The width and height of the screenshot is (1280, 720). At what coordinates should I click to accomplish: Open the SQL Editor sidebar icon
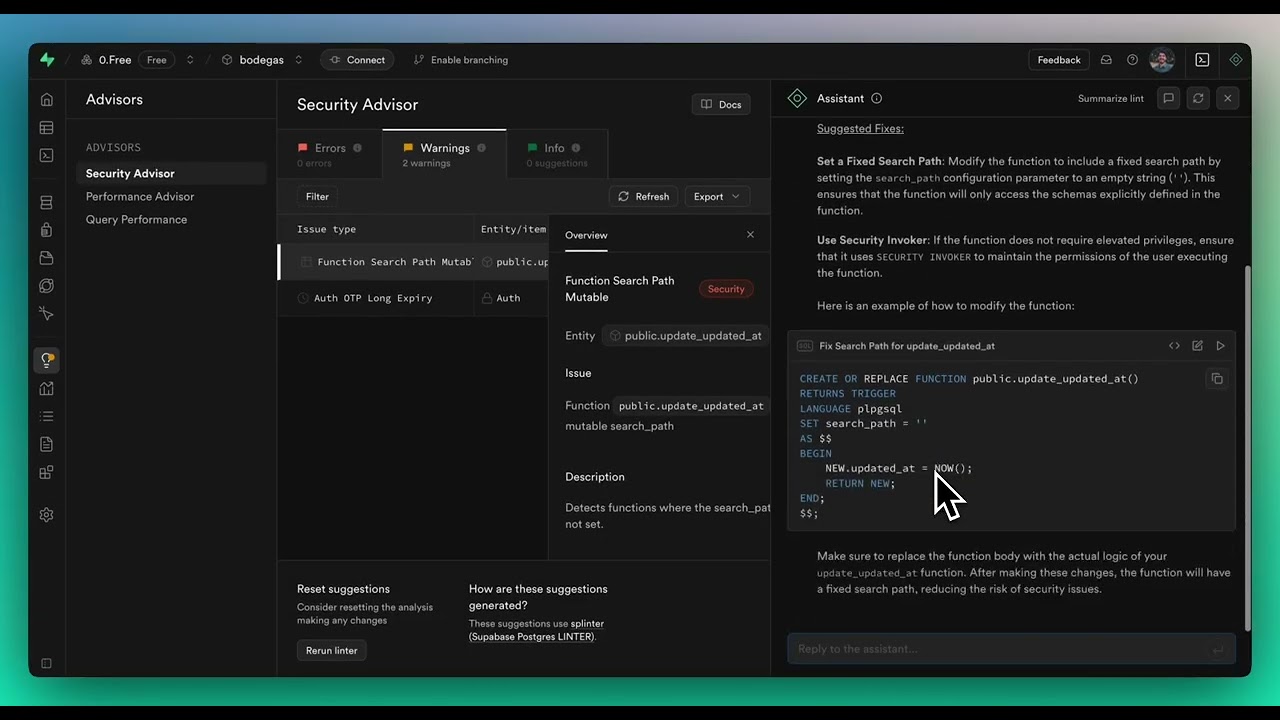pos(46,155)
